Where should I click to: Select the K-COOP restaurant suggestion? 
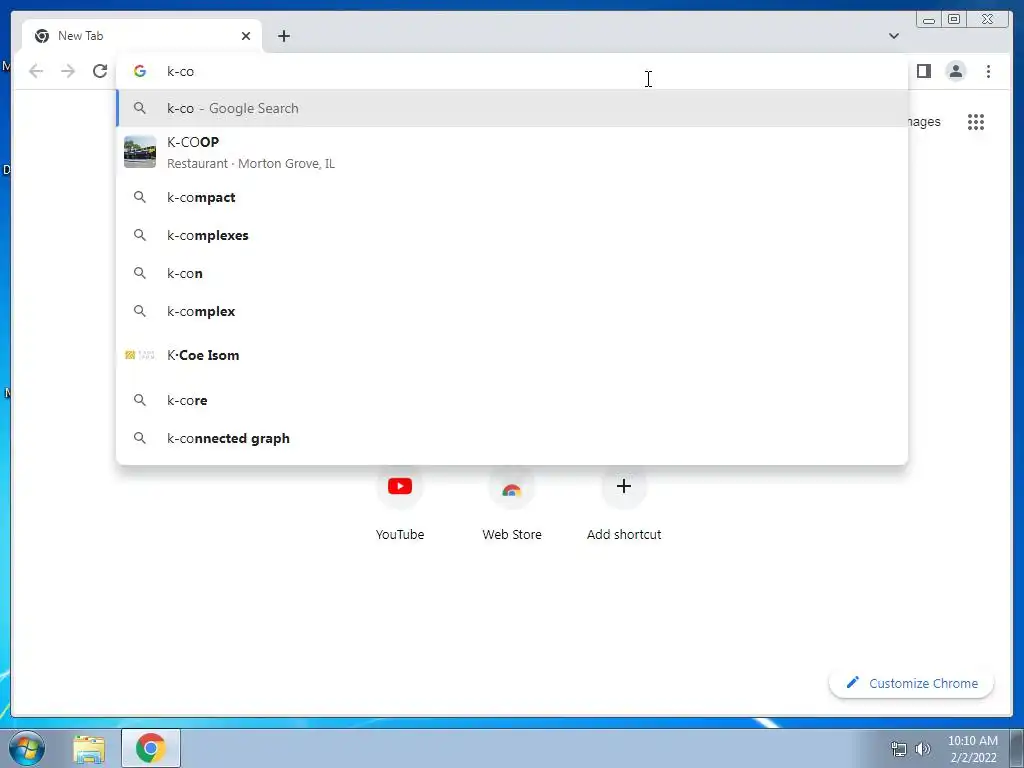(x=512, y=152)
